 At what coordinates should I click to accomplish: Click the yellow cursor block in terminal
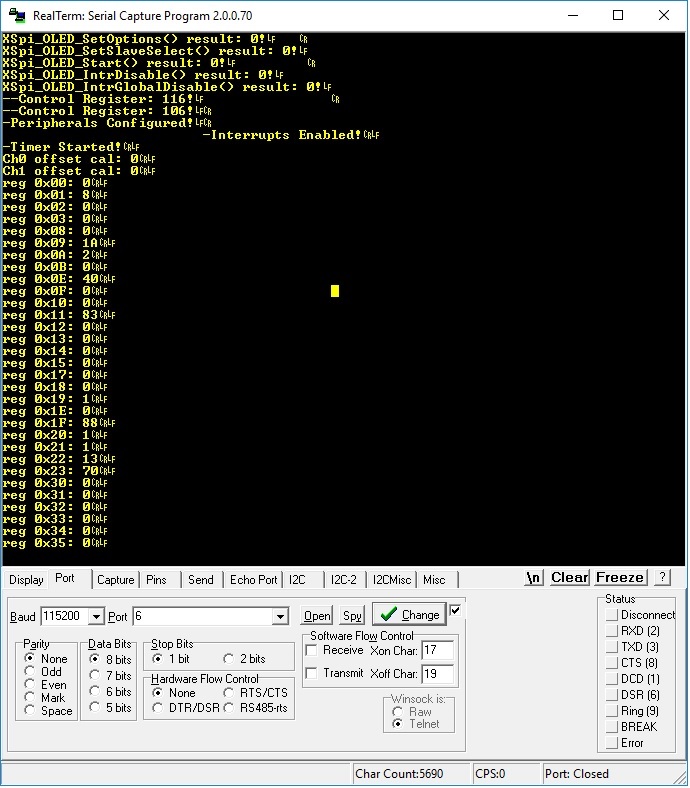[x=335, y=291]
